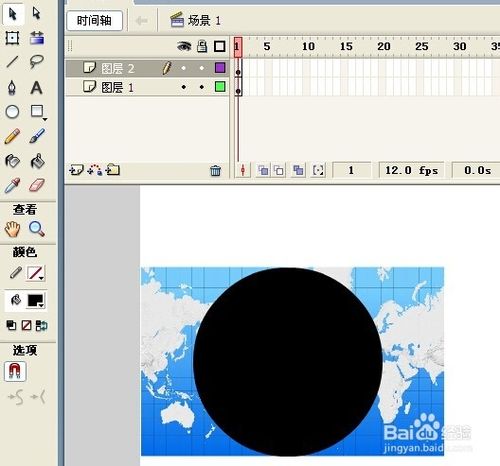Image resolution: width=500 pixels, height=466 pixels.
Task: Select the Lasso tool
Action: (36, 62)
